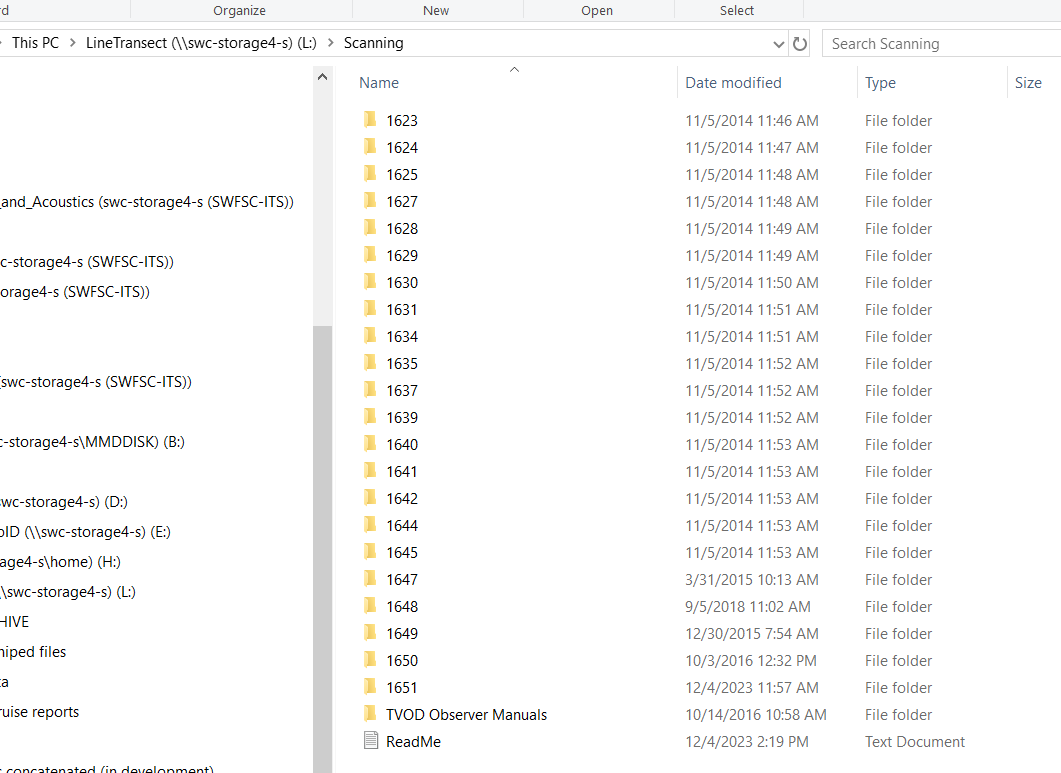The image size is (1061, 773).
Task: Click the folder icon next to 1623
Action: pyautogui.click(x=370, y=121)
